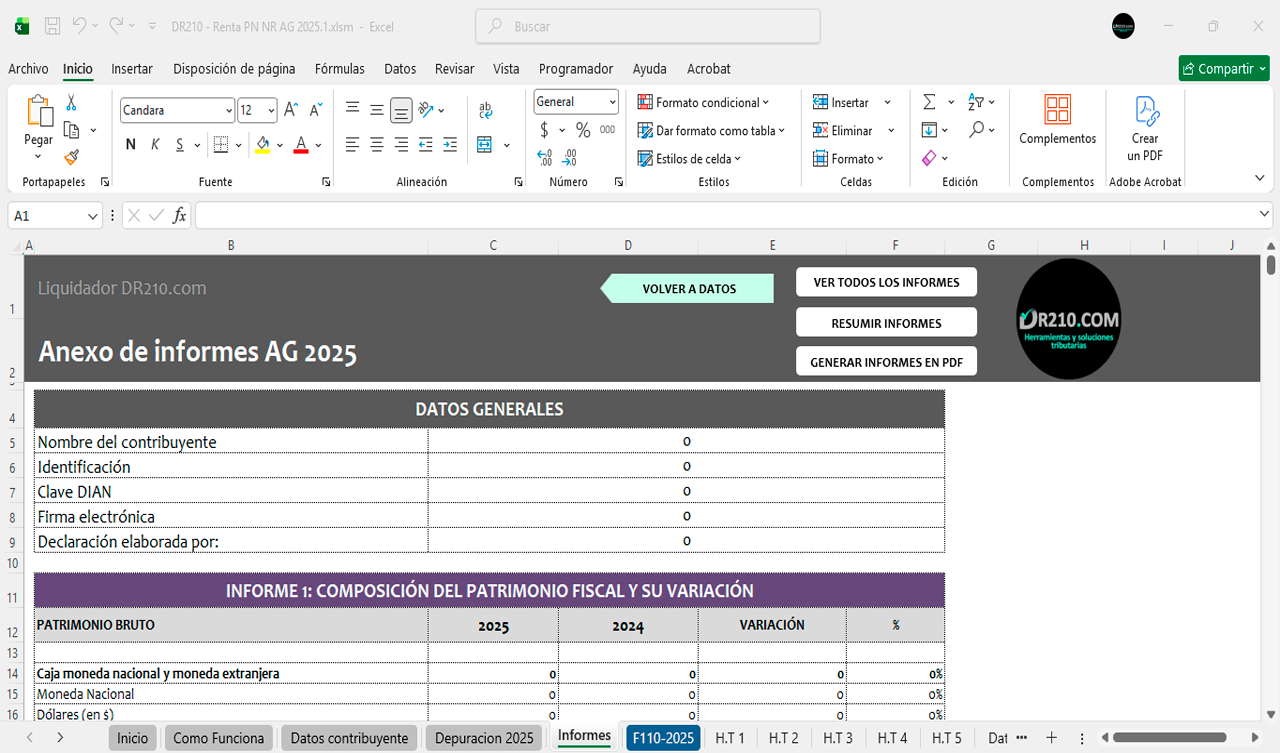Image resolution: width=1280 pixels, height=753 pixels.
Task: Open the Fórmulas ribbon tab
Action: point(339,69)
